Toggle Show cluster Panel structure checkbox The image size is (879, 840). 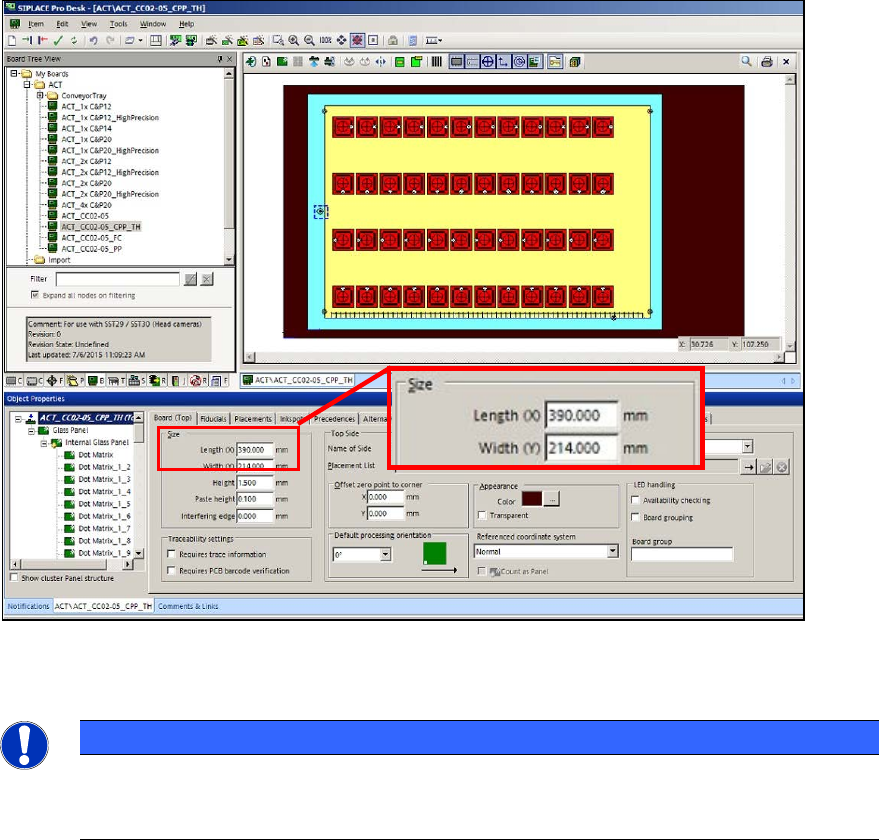click(x=14, y=578)
